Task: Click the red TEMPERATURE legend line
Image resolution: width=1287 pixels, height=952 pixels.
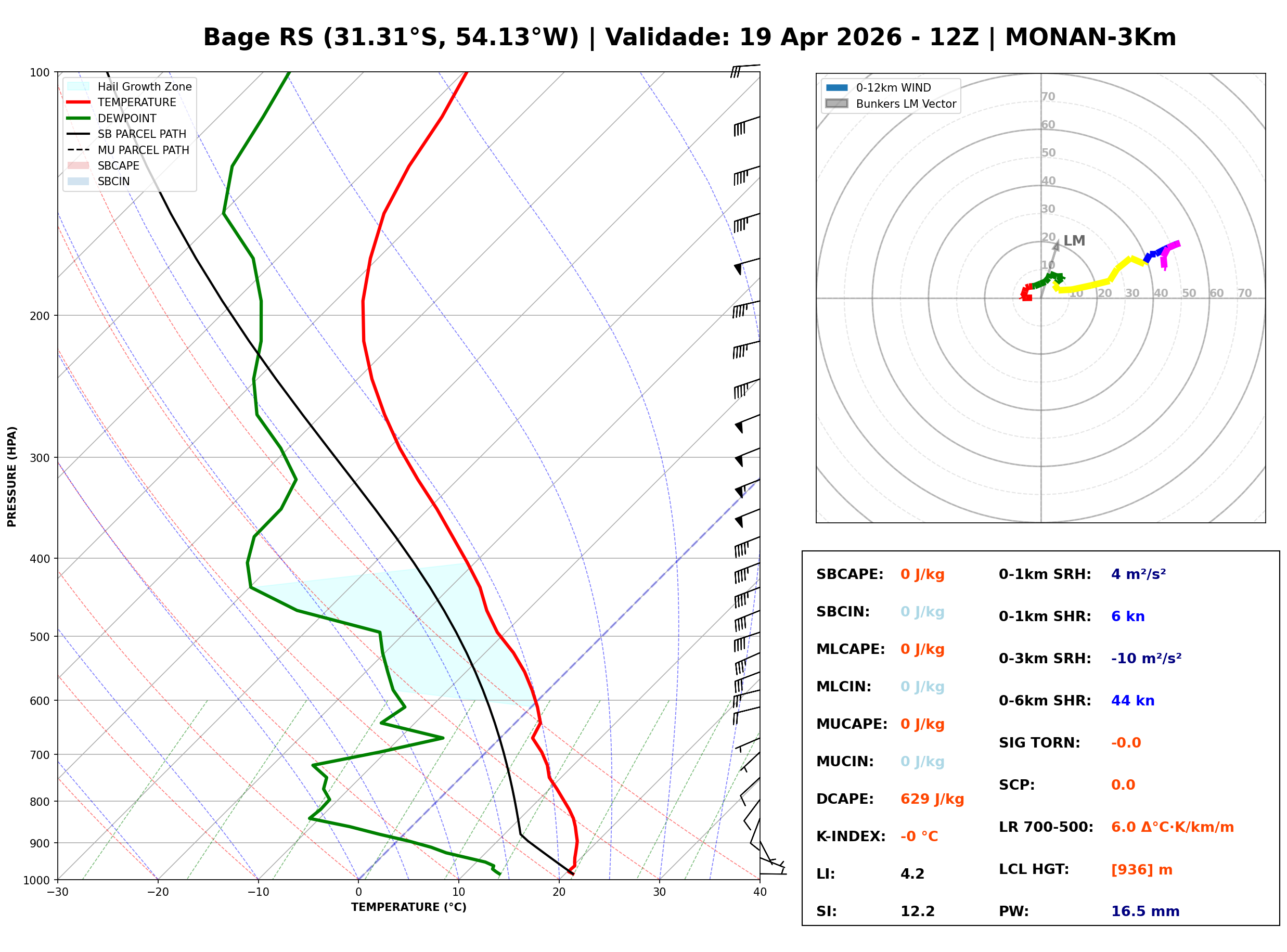Action: pyautogui.click(x=79, y=102)
